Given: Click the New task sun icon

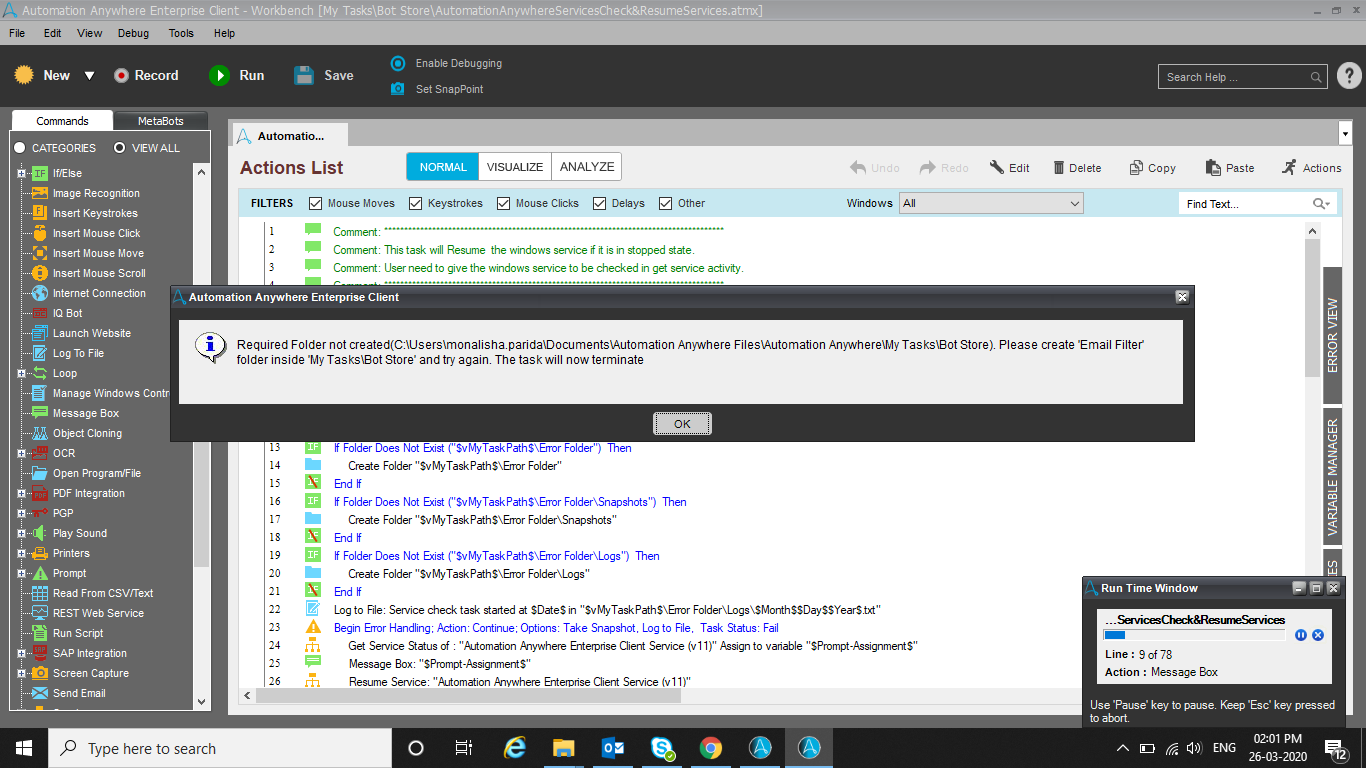Looking at the screenshot, I should coord(24,75).
